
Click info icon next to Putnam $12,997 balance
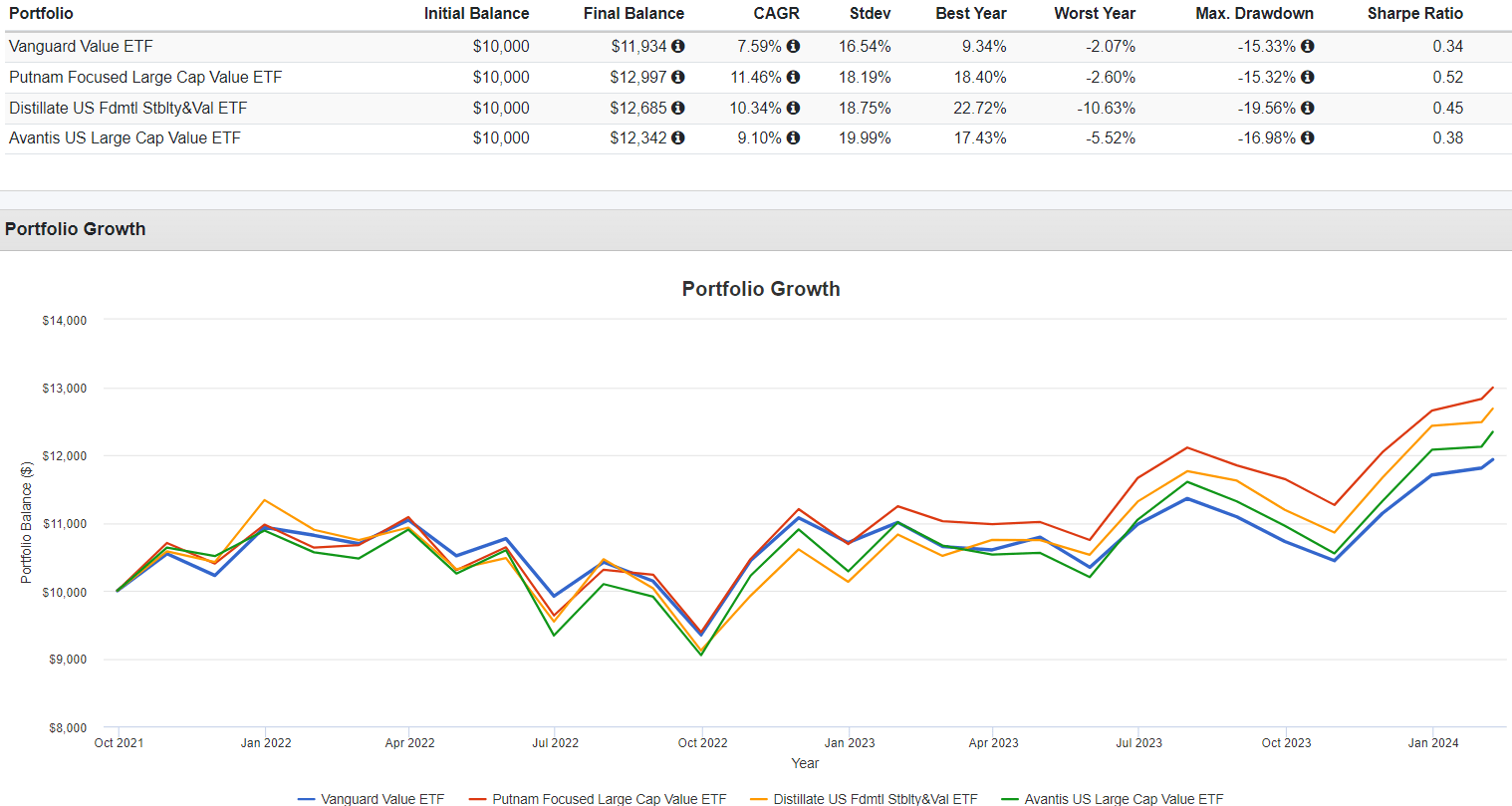pos(677,77)
